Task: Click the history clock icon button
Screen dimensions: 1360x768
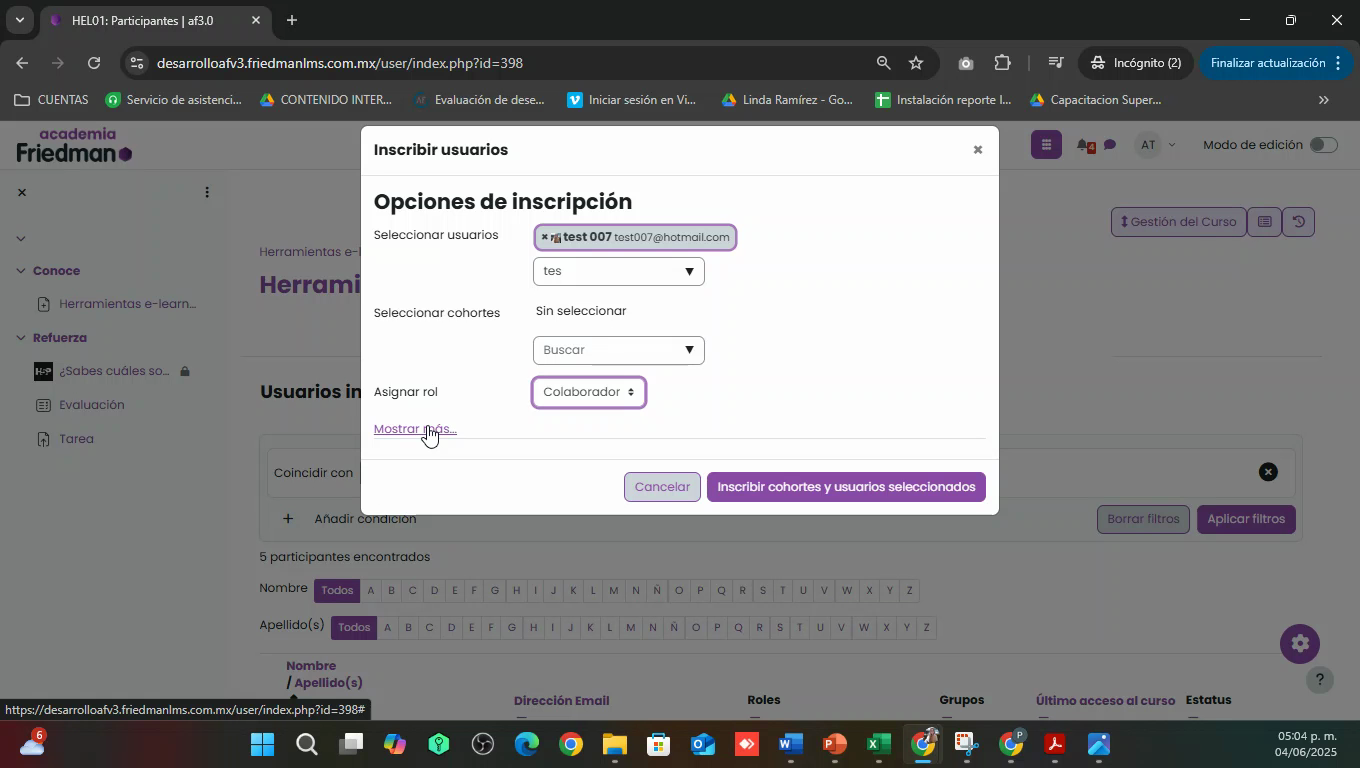Action: [1298, 222]
